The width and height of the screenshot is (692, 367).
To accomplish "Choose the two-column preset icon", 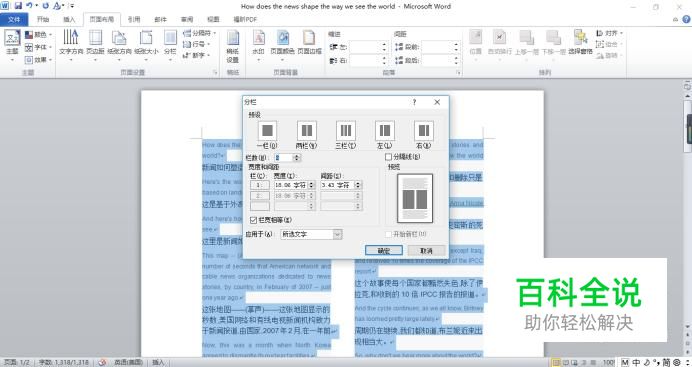I will 307,131.
